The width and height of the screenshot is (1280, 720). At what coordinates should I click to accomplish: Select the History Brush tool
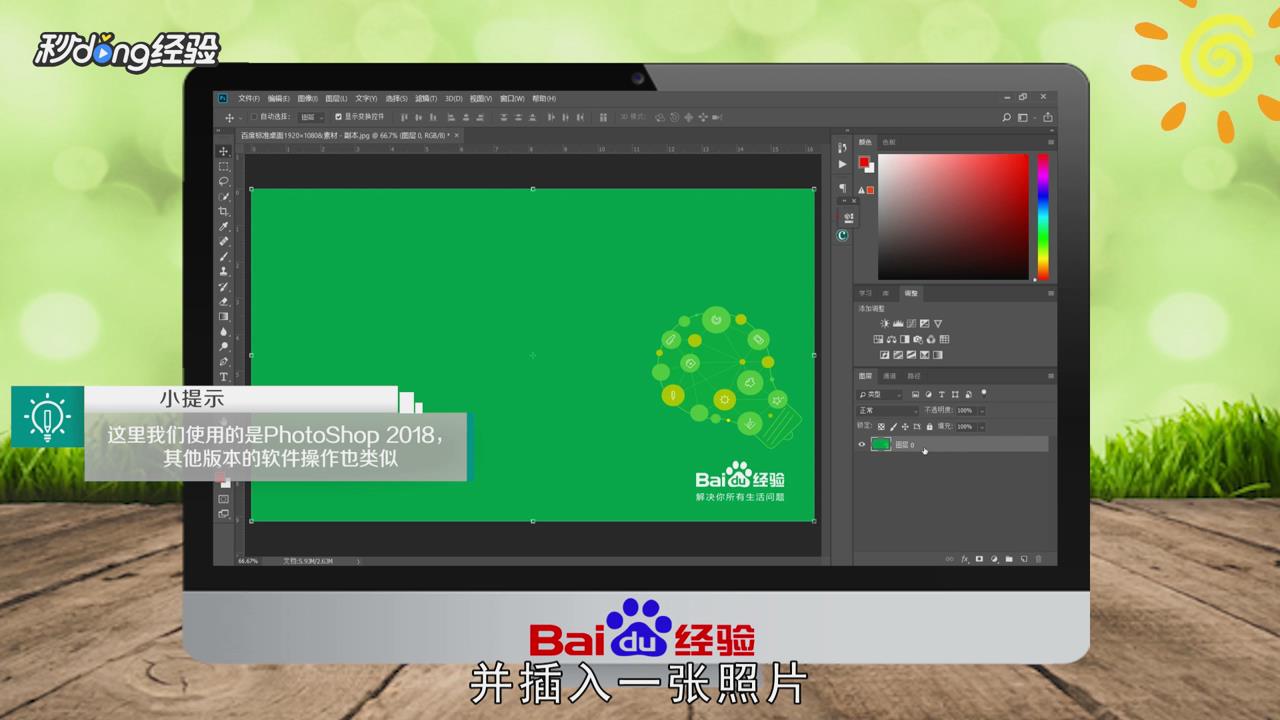(224, 286)
